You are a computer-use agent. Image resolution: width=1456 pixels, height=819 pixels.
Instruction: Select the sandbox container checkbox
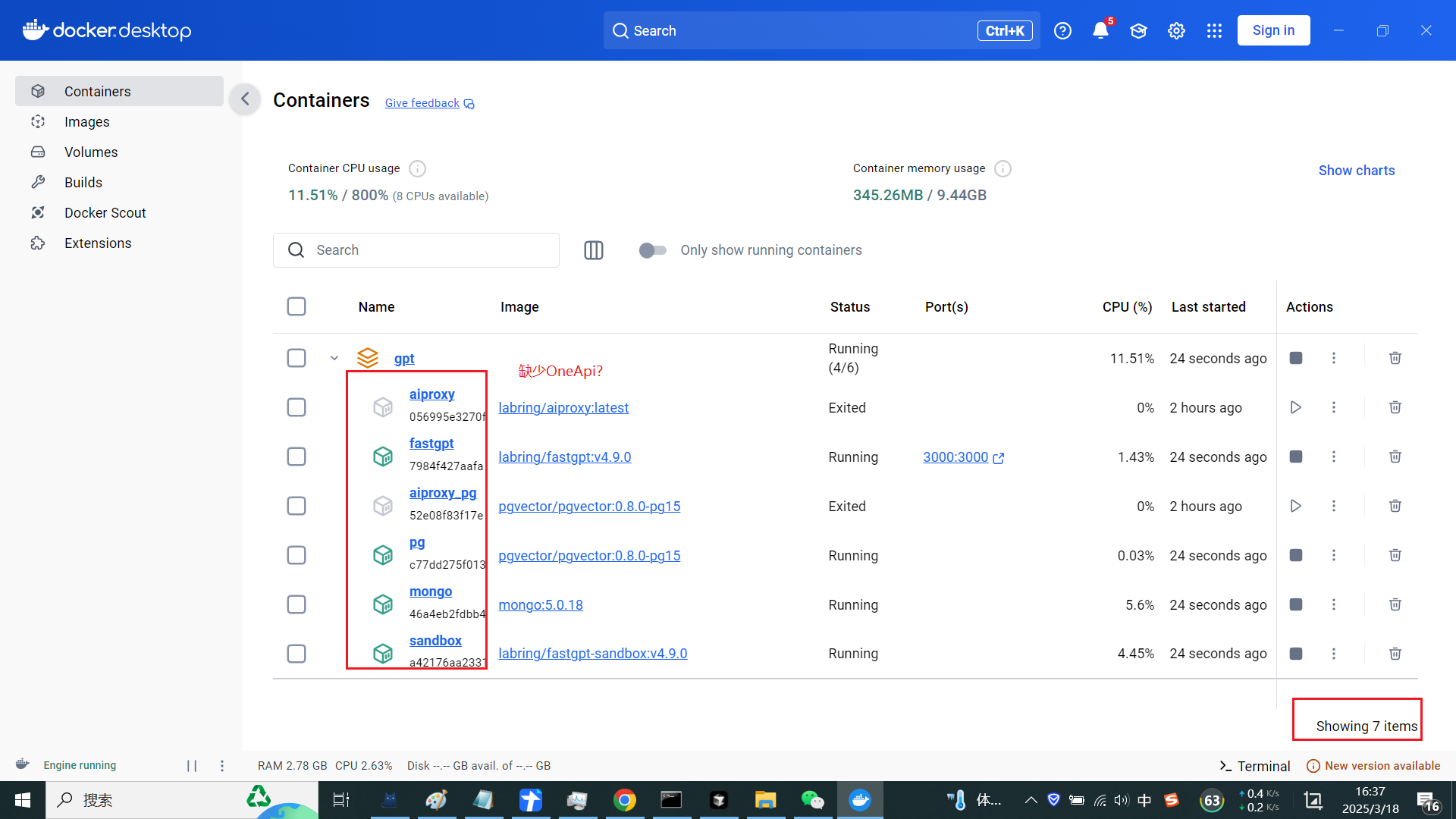click(297, 654)
